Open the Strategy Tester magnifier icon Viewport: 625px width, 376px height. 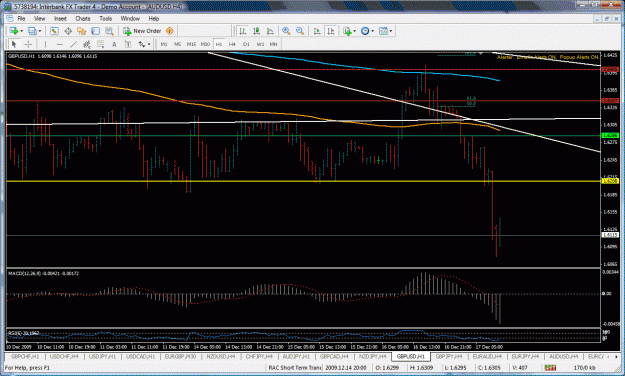click(109, 31)
